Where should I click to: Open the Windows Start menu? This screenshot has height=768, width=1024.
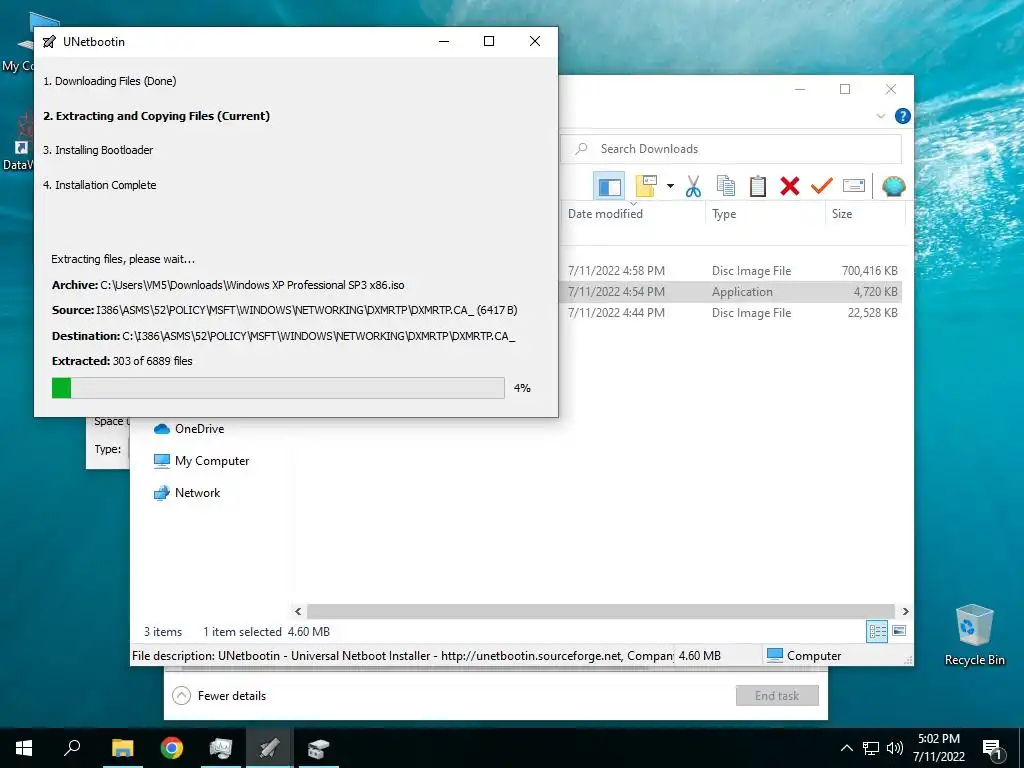(x=24, y=748)
